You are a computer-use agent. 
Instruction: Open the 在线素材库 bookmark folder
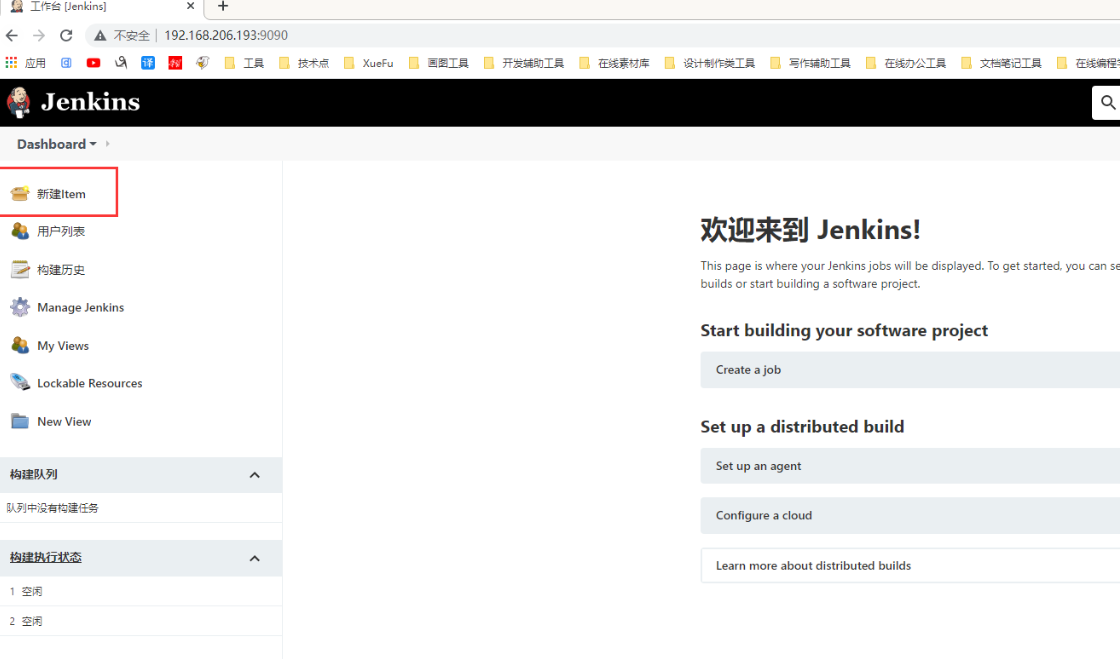[614, 63]
